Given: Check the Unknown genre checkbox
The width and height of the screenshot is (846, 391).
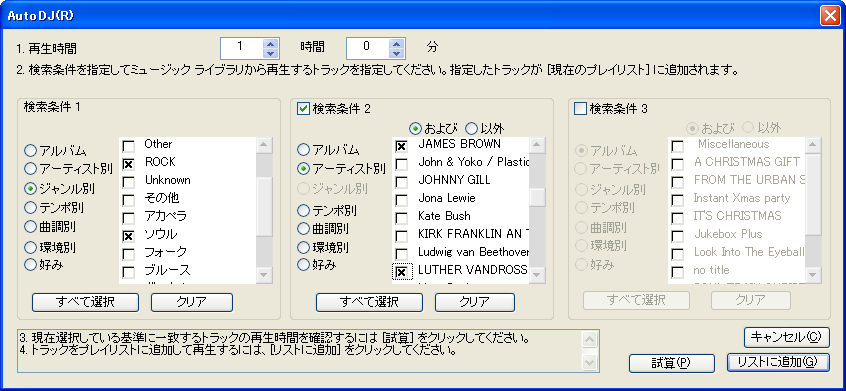Looking at the screenshot, I should (x=128, y=182).
